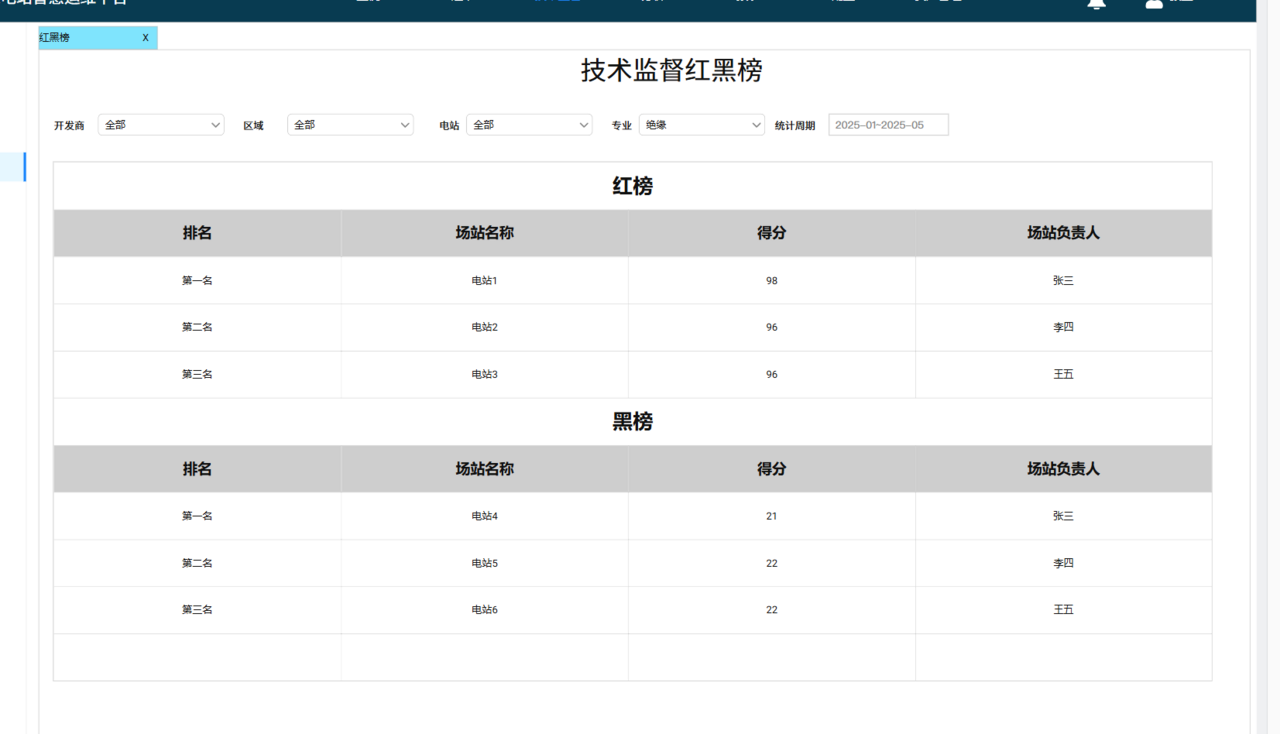Click the 场站负责人 header in the 红榜 table
This screenshot has width=1280, height=734.
pyautogui.click(x=1063, y=233)
